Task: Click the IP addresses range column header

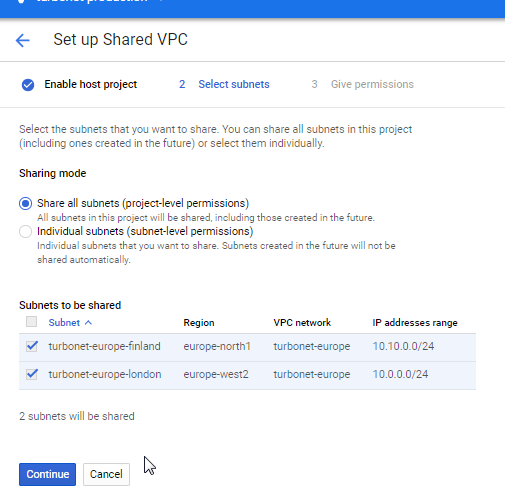Action: 415,323
